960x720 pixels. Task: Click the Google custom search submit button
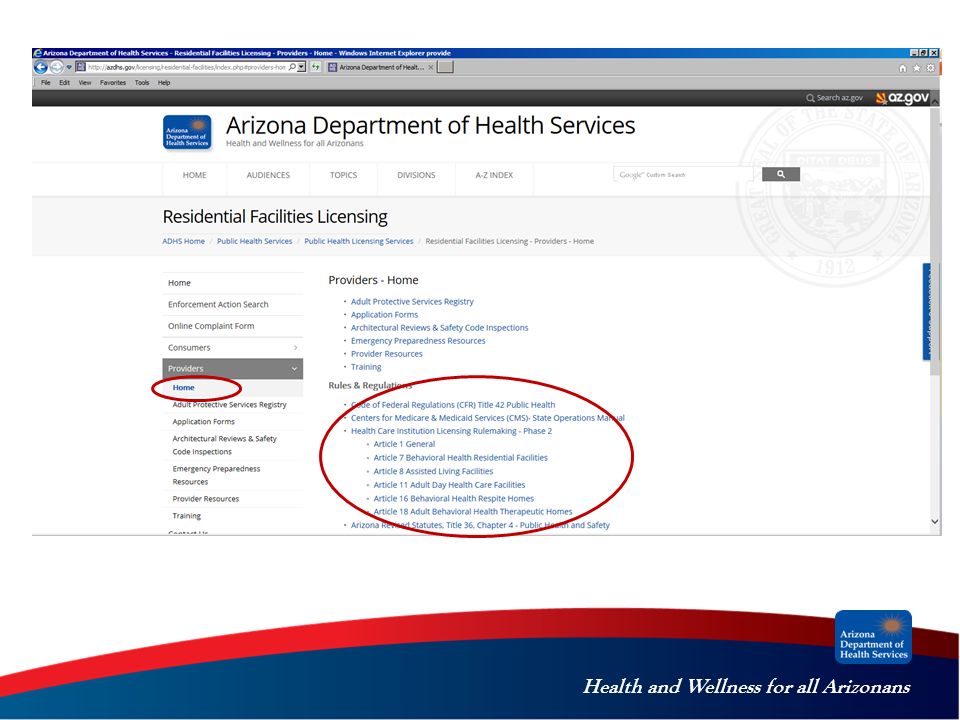781,174
